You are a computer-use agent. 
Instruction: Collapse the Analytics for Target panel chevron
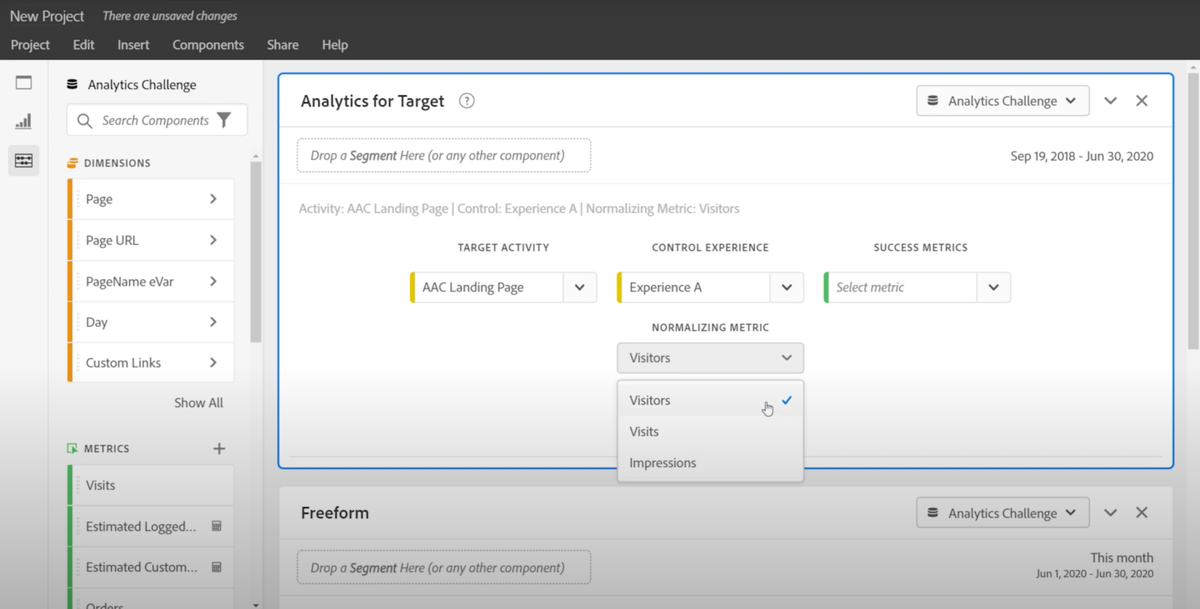coord(1110,101)
